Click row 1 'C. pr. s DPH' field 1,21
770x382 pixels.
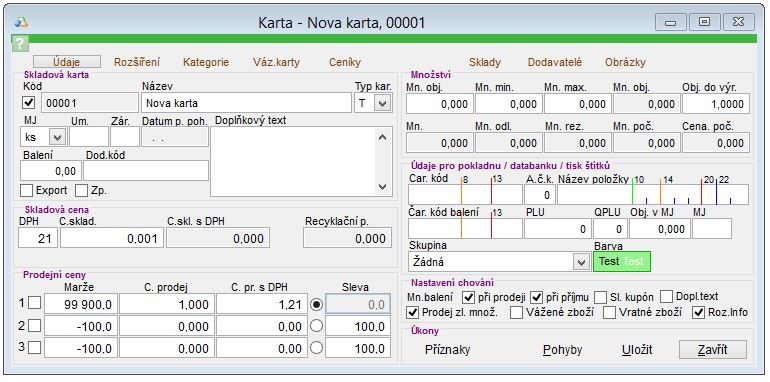[x=262, y=304]
